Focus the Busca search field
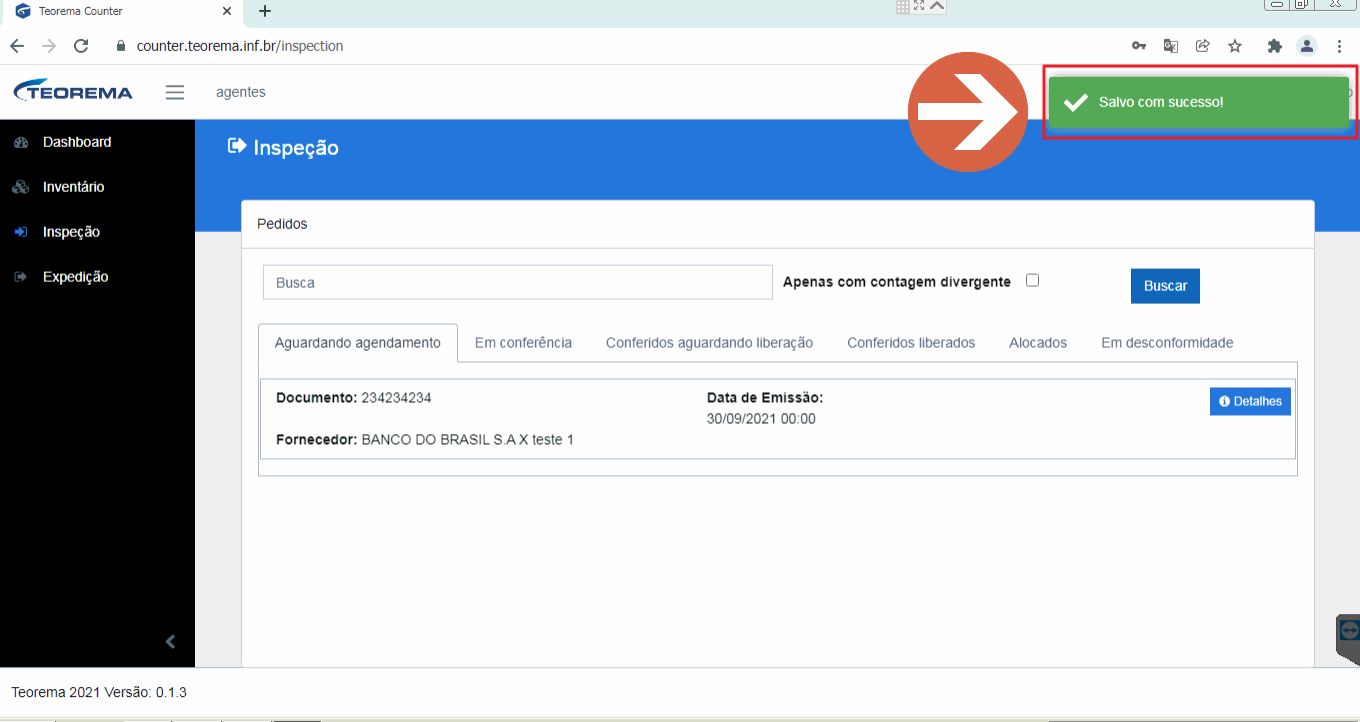This screenshot has height=722, width=1360. tap(518, 282)
